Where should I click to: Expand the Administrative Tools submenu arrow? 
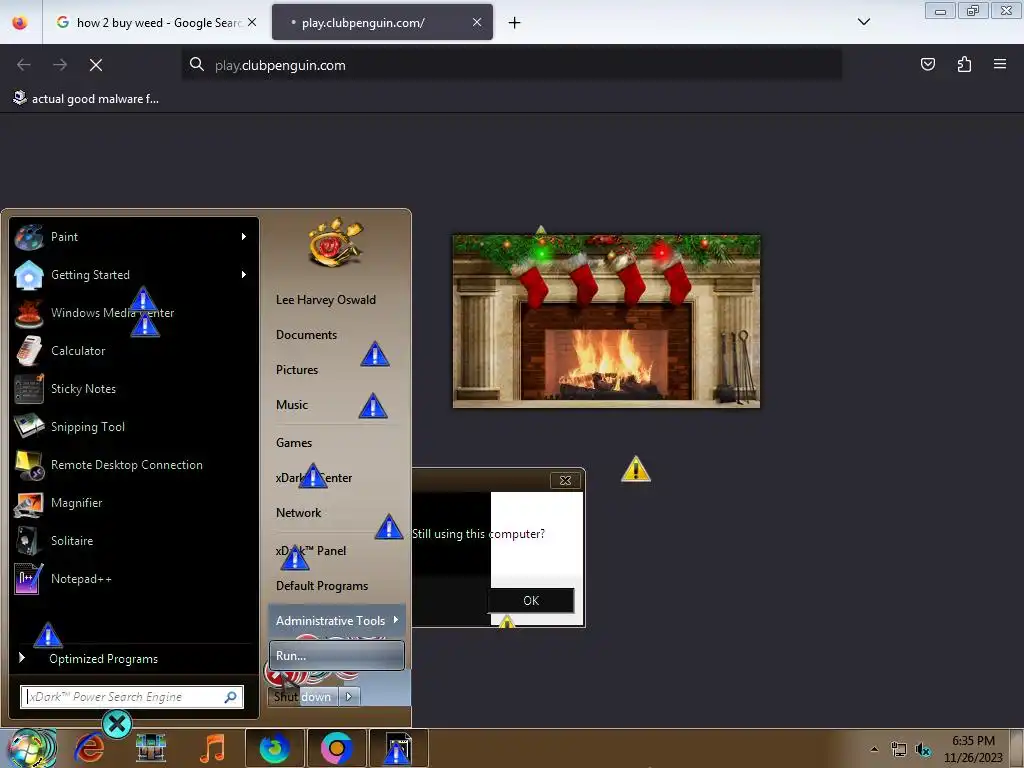pyautogui.click(x=395, y=620)
